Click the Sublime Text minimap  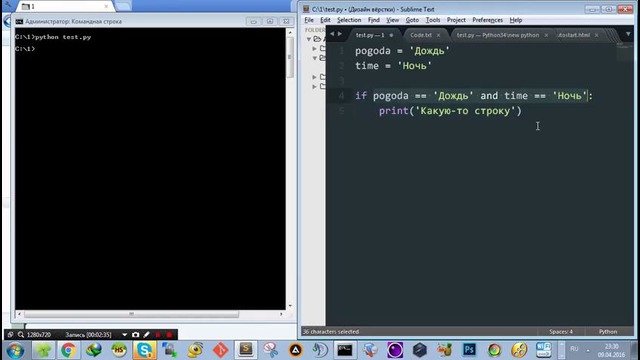coord(625,51)
